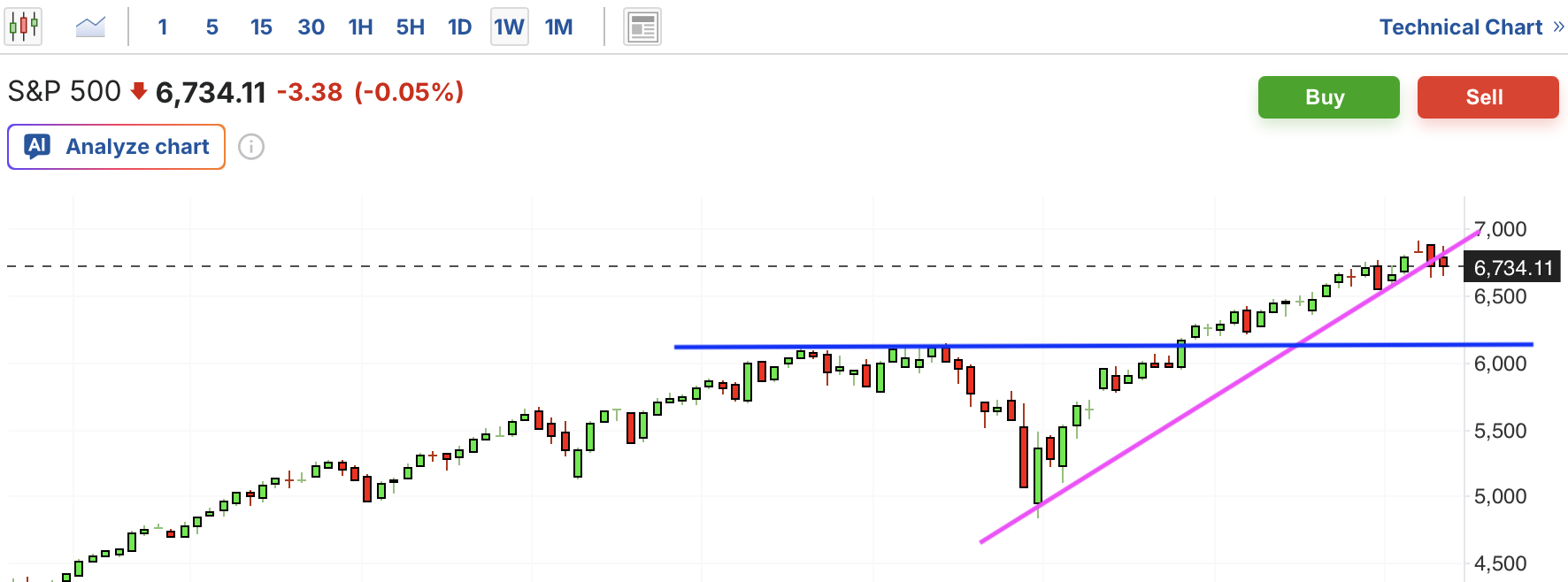
Task: Switch to the 15 minute timeframe
Action: (261, 27)
